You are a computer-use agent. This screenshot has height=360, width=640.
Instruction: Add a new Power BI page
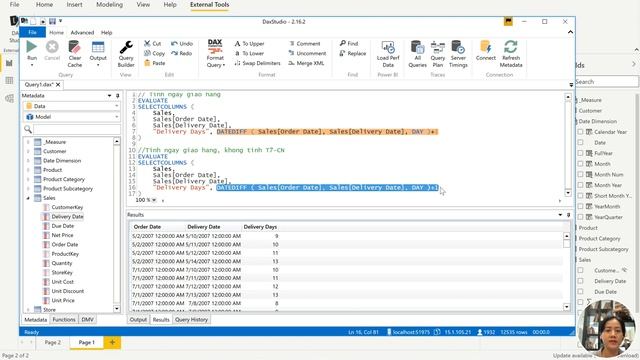[112, 342]
